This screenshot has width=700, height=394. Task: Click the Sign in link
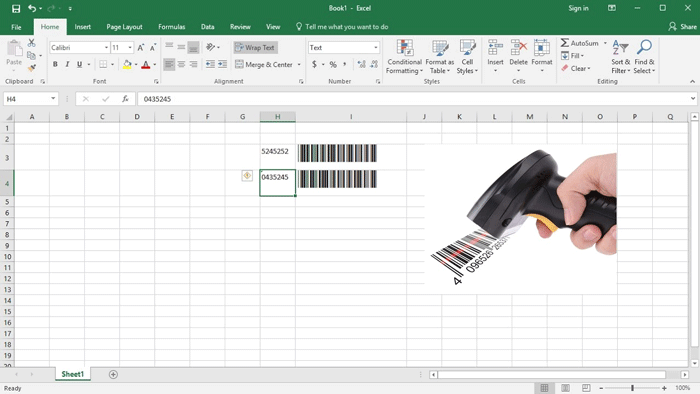pyautogui.click(x=578, y=8)
